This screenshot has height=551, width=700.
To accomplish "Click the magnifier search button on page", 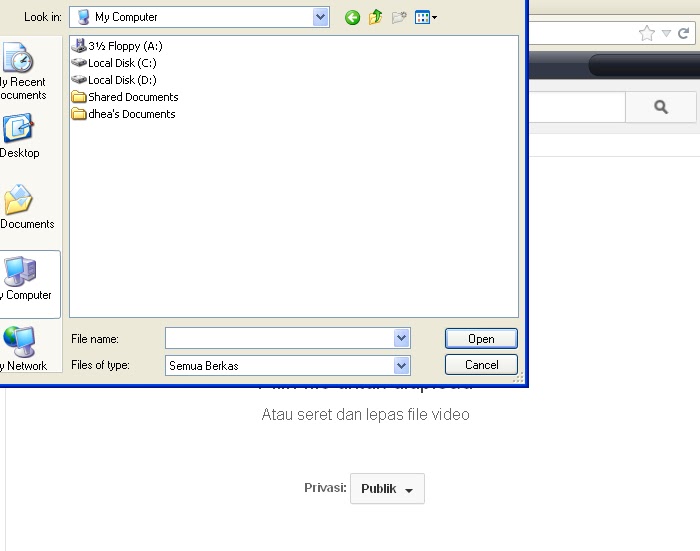I will click(x=661, y=107).
